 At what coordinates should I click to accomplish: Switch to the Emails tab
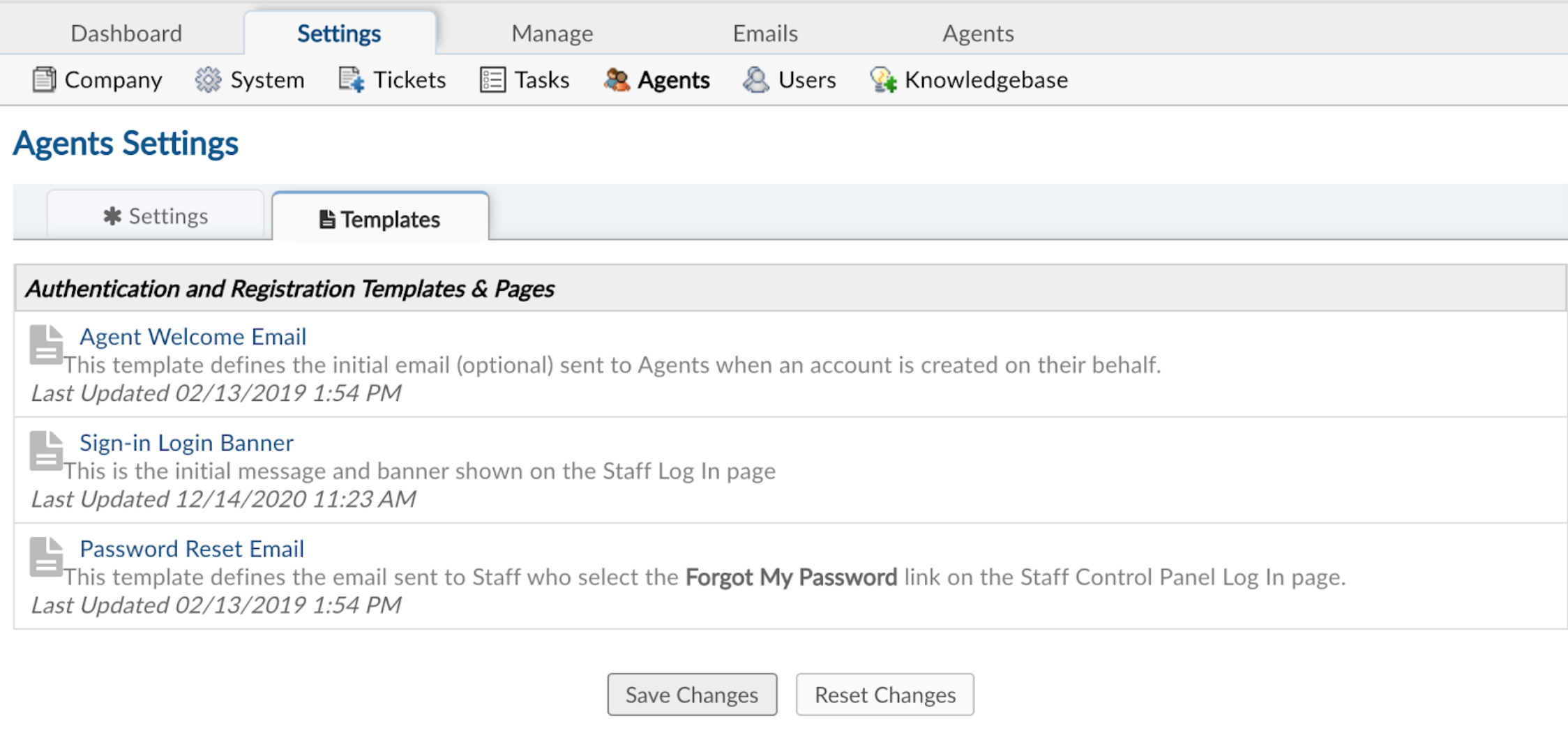coord(764,32)
